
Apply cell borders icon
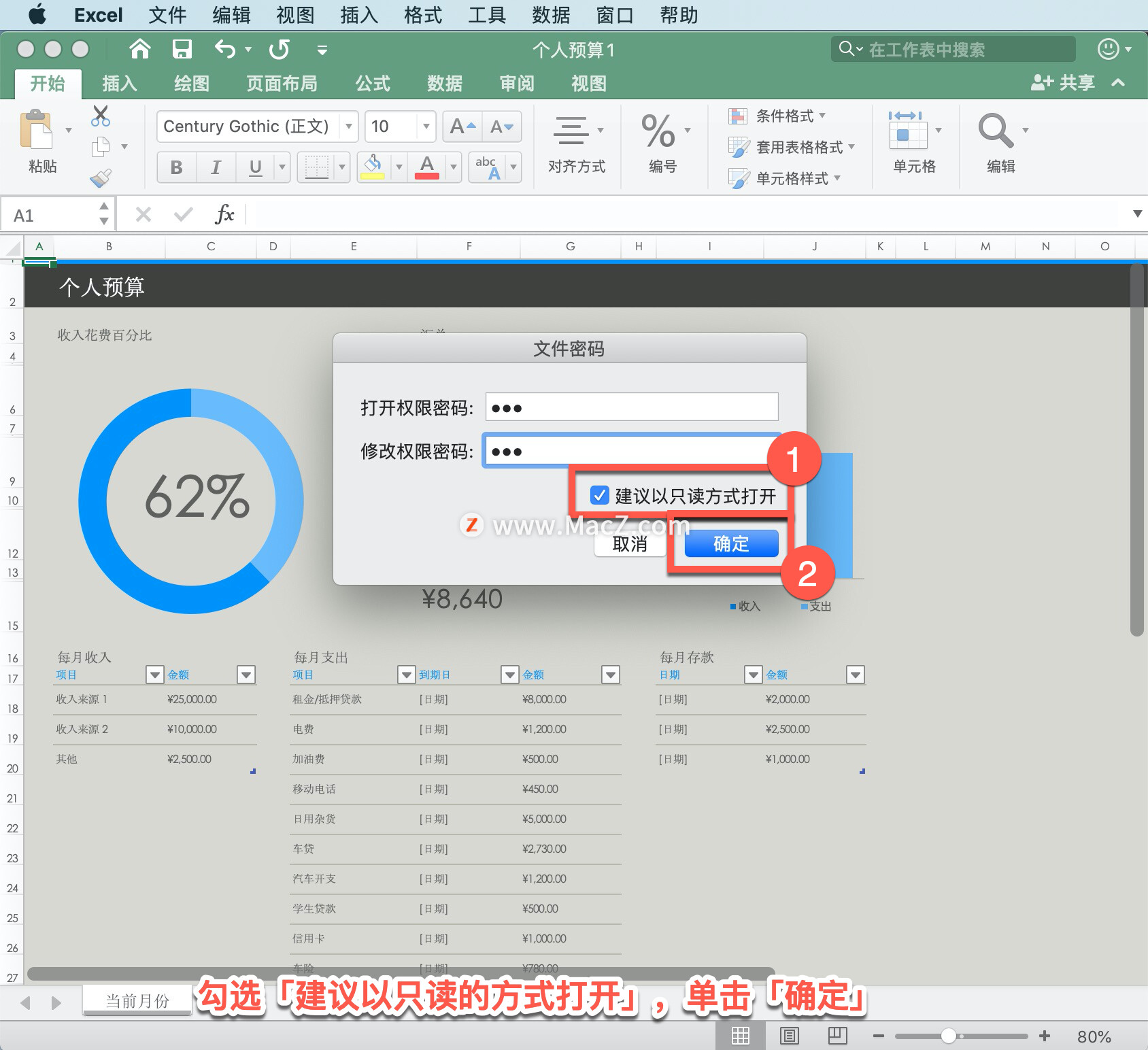[x=316, y=167]
